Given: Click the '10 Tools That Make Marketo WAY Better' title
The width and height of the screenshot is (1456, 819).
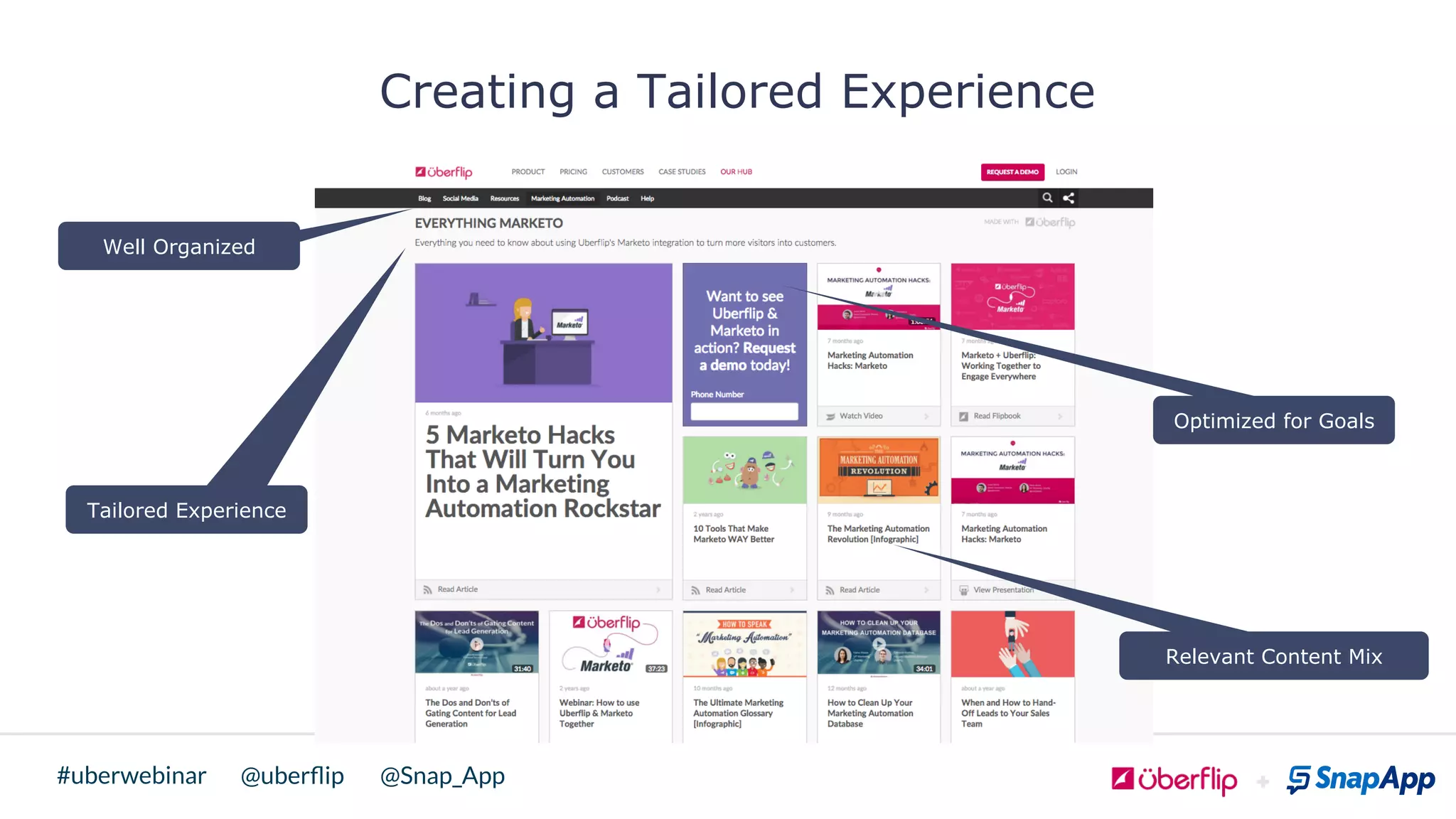Looking at the screenshot, I should coord(734,534).
